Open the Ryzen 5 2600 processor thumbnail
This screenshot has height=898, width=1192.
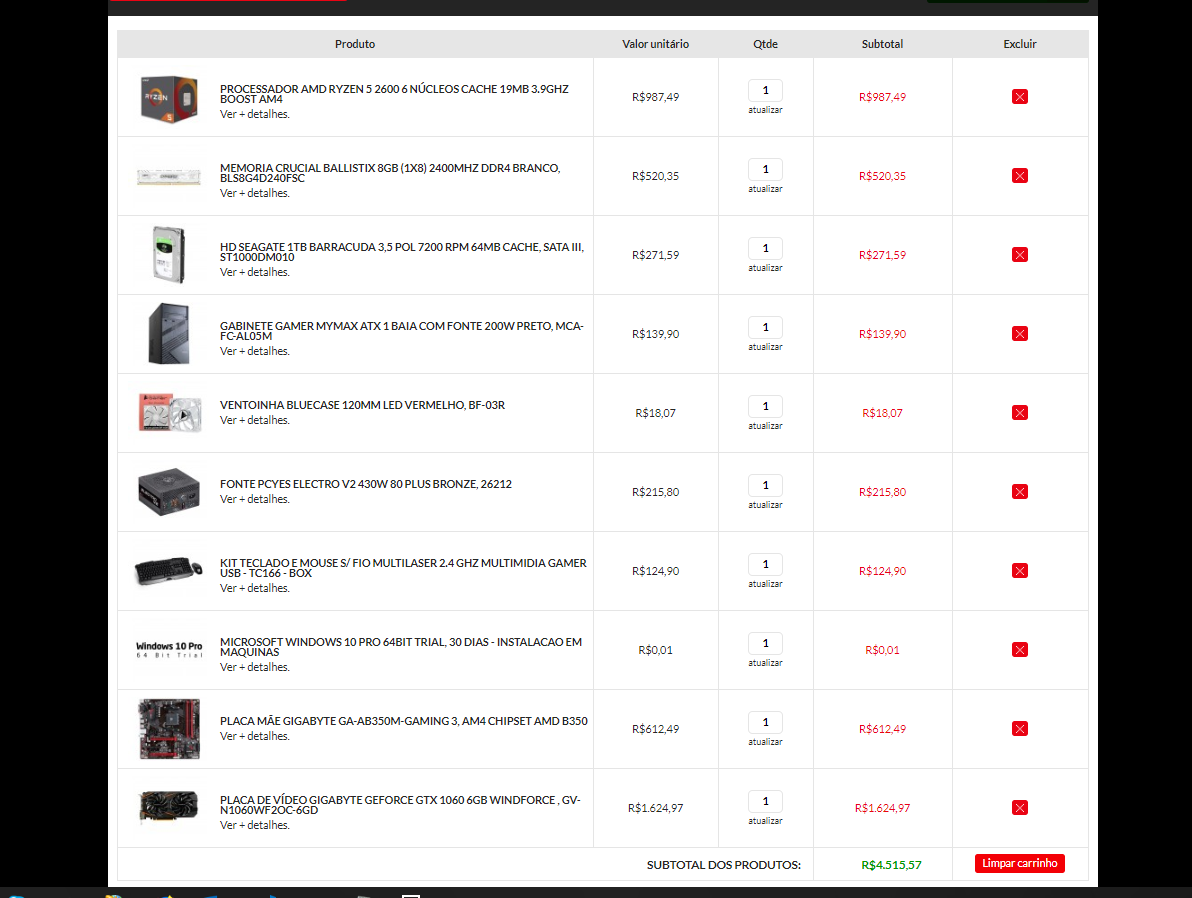coord(169,98)
